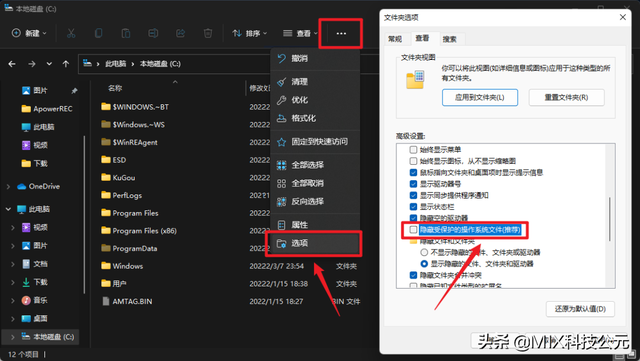Image resolution: width=640 pixels, height=361 pixels.
Task: Select the Windows folder
Action: 122,266
